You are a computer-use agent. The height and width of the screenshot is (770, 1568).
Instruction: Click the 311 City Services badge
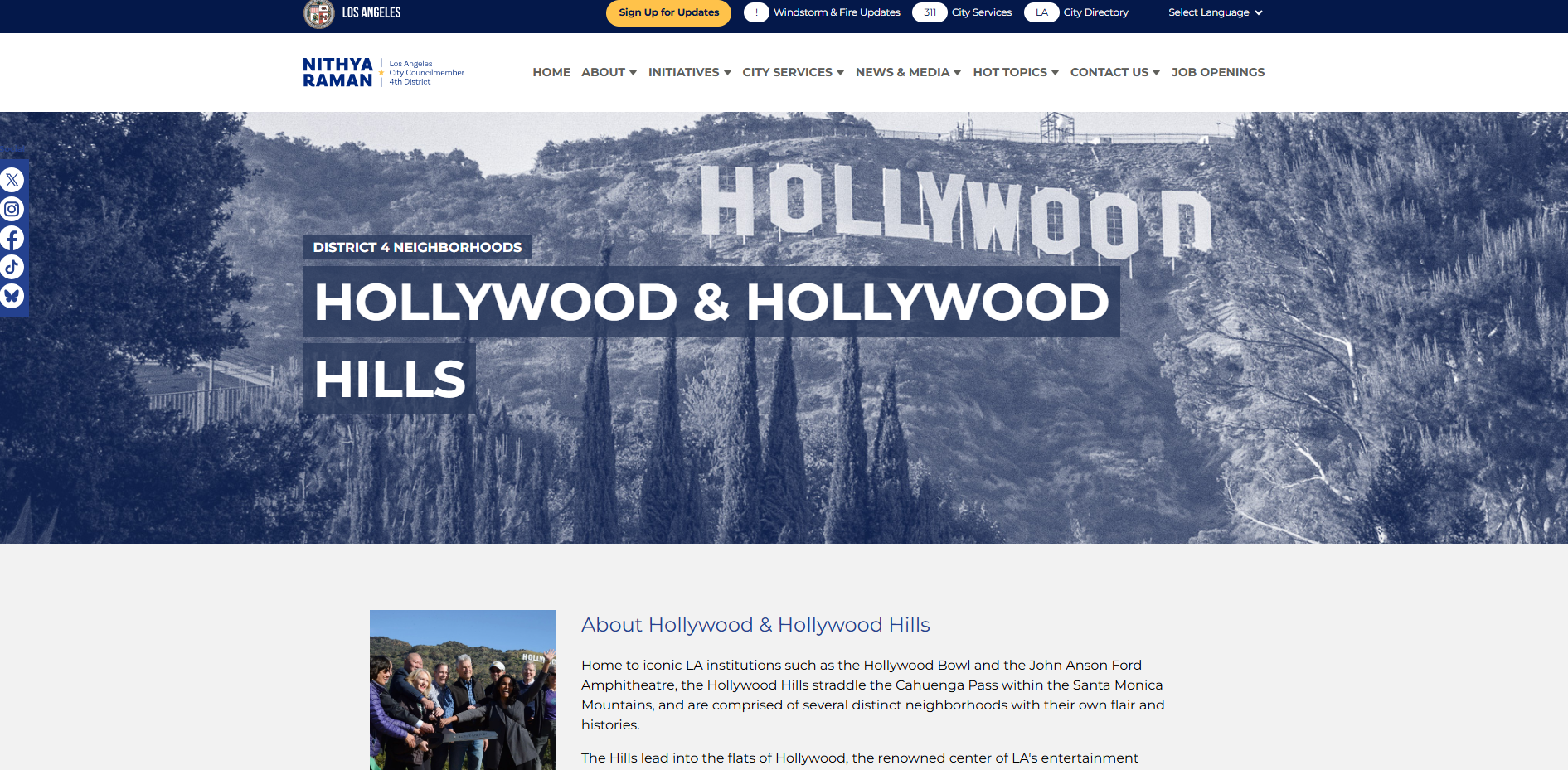point(930,12)
